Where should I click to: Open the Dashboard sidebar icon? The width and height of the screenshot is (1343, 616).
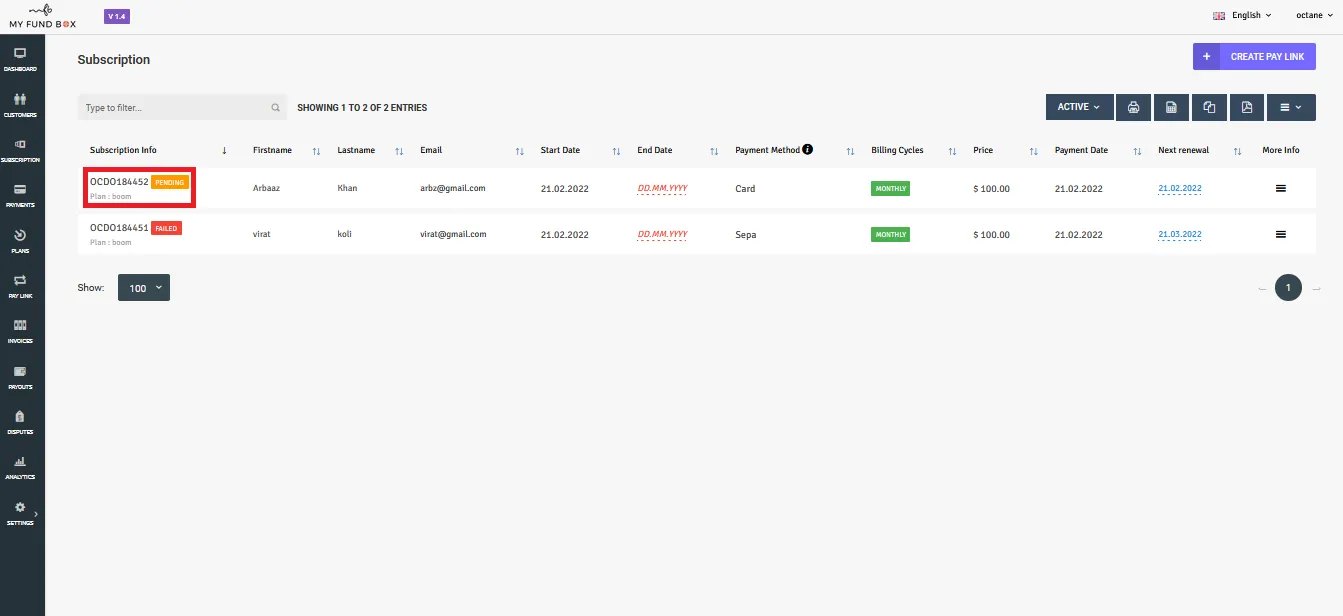pyautogui.click(x=20, y=59)
